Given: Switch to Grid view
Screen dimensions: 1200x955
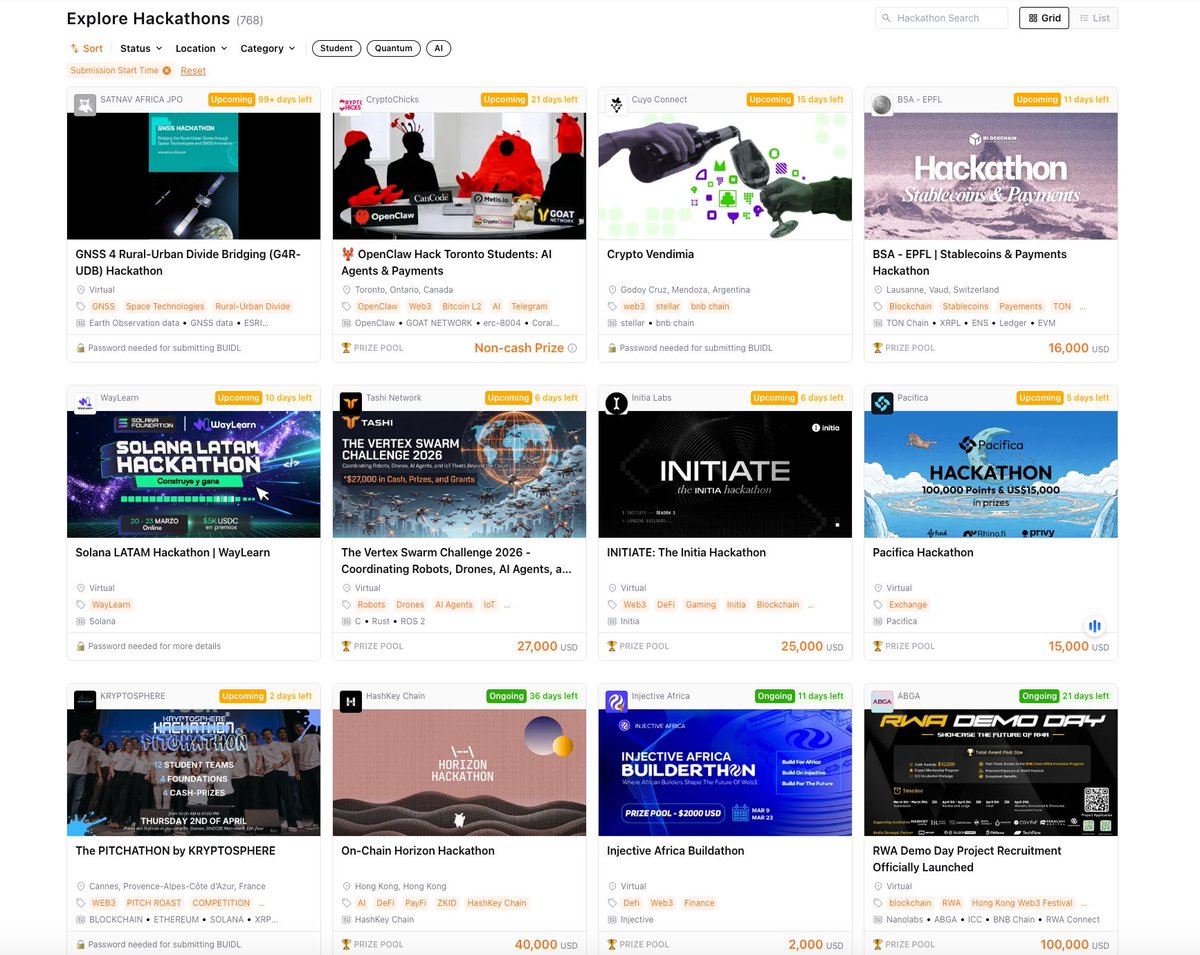Looking at the screenshot, I should point(1044,18).
